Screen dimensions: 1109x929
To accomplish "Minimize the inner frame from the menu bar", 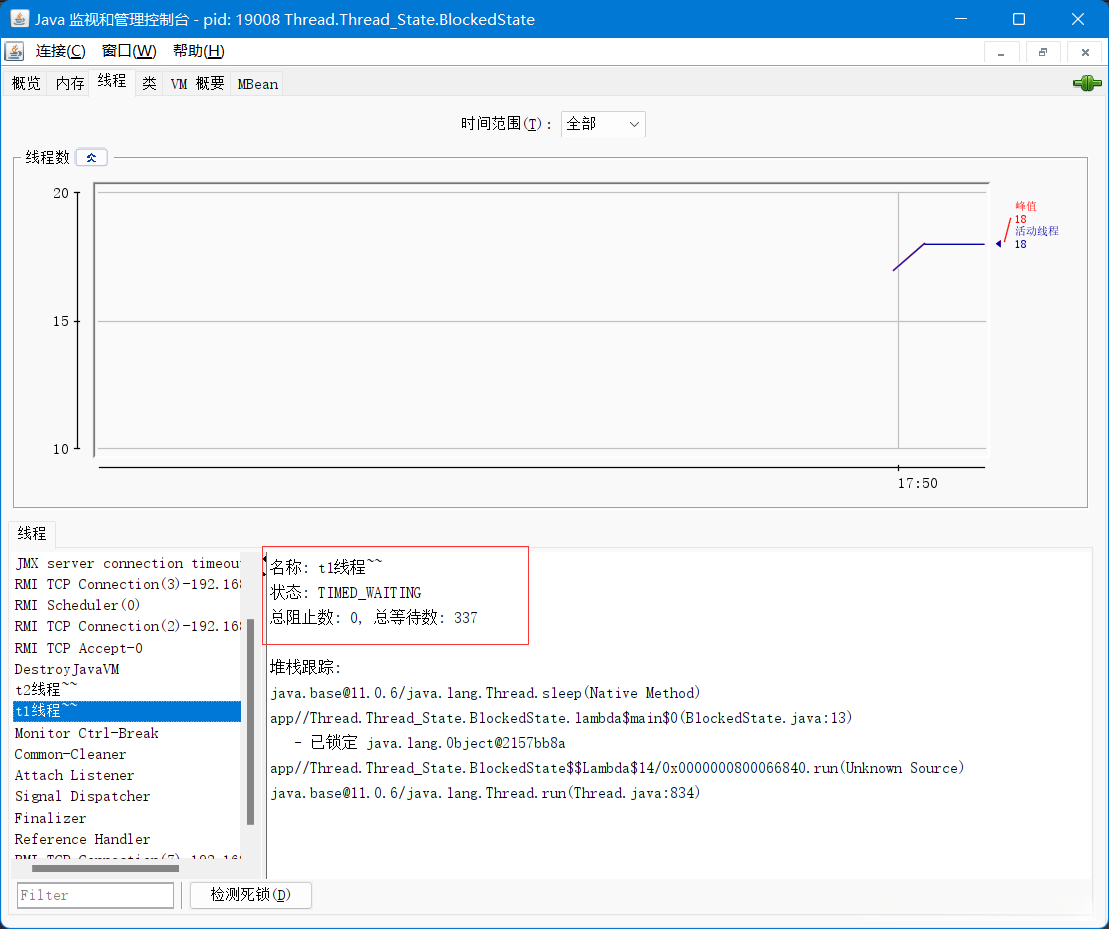I will [1001, 52].
